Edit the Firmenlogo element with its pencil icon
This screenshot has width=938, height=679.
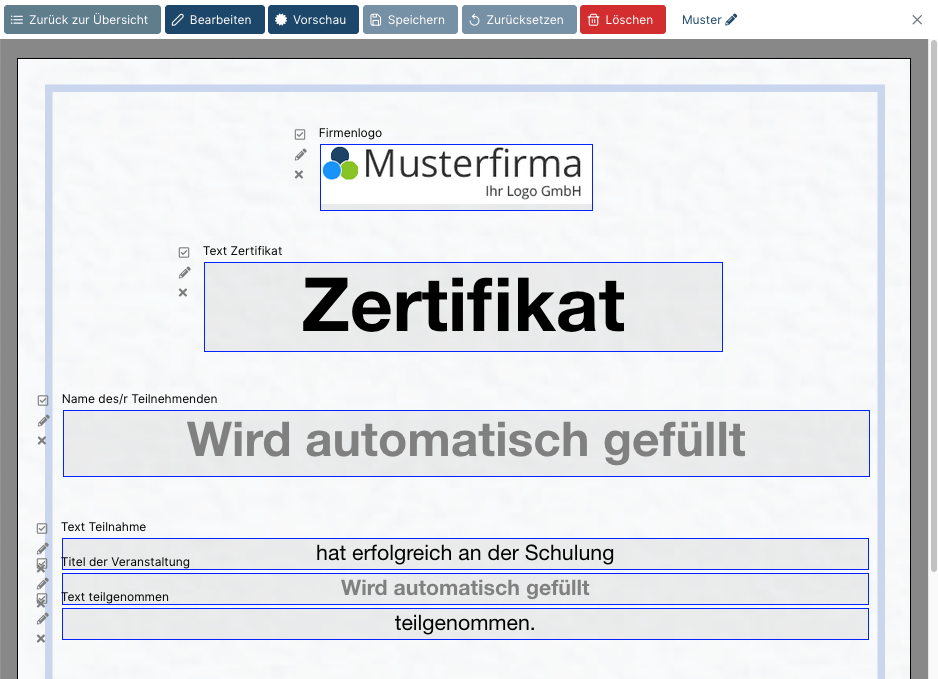pyautogui.click(x=300, y=154)
